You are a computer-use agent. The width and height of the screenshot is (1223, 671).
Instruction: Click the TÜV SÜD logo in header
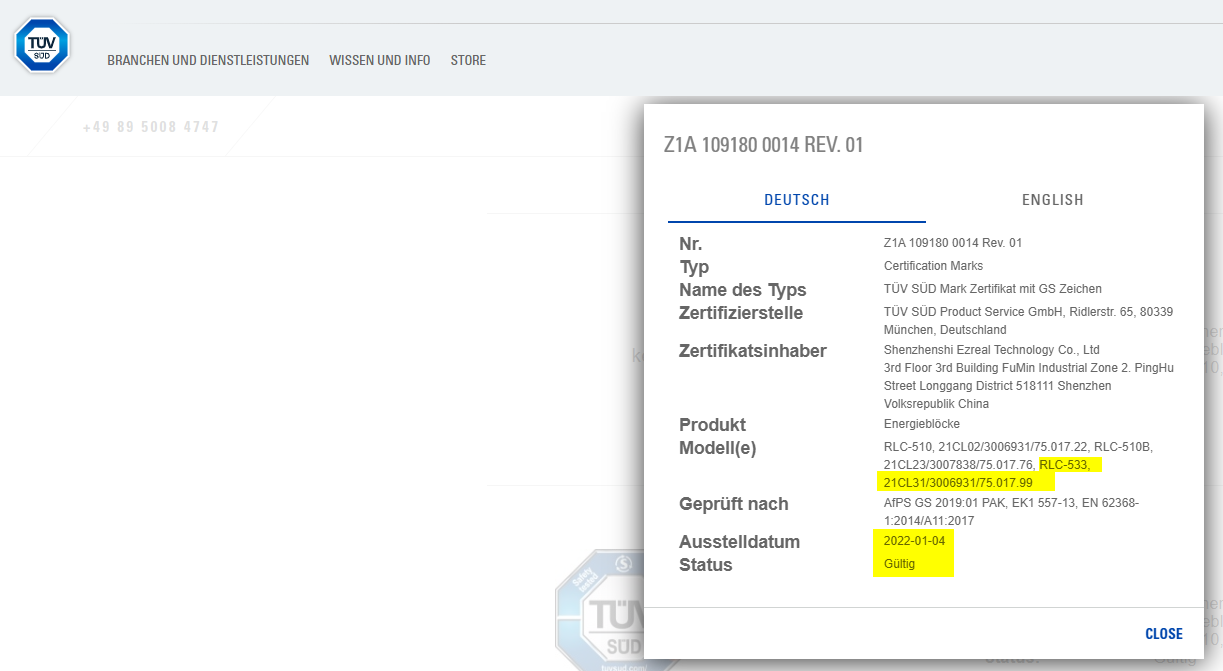point(41,45)
